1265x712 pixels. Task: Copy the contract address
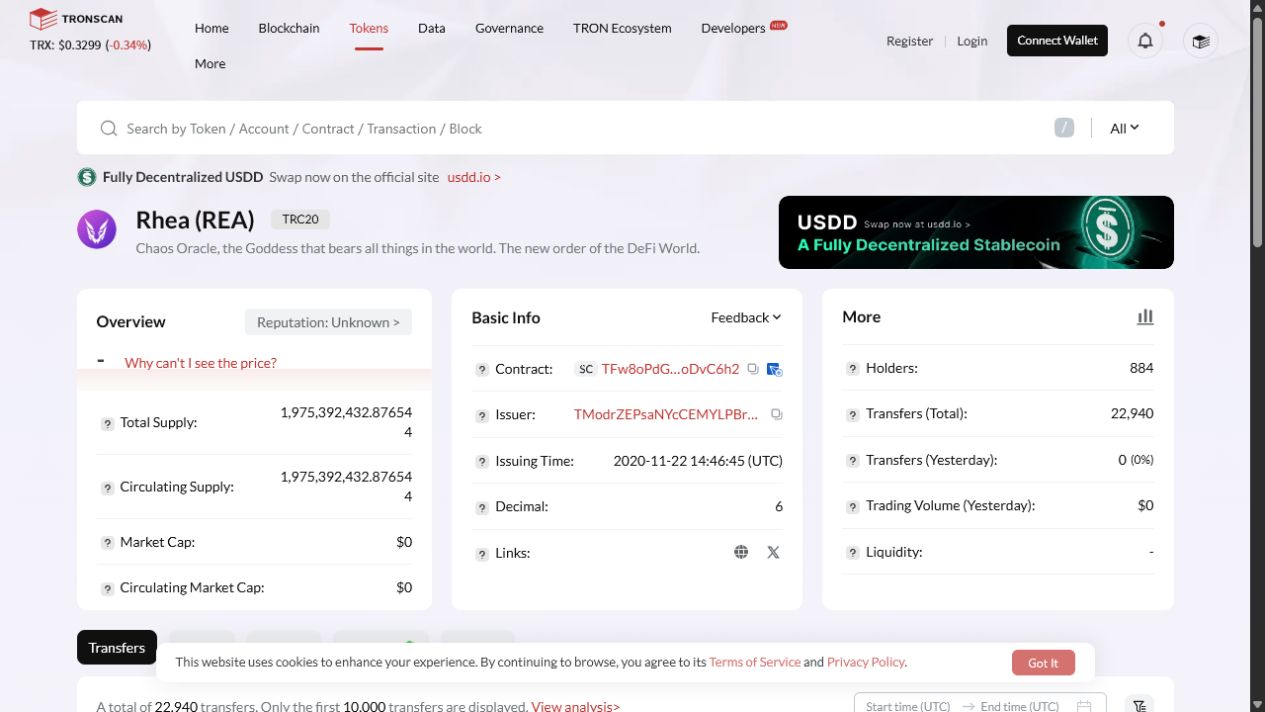(x=753, y=369)
